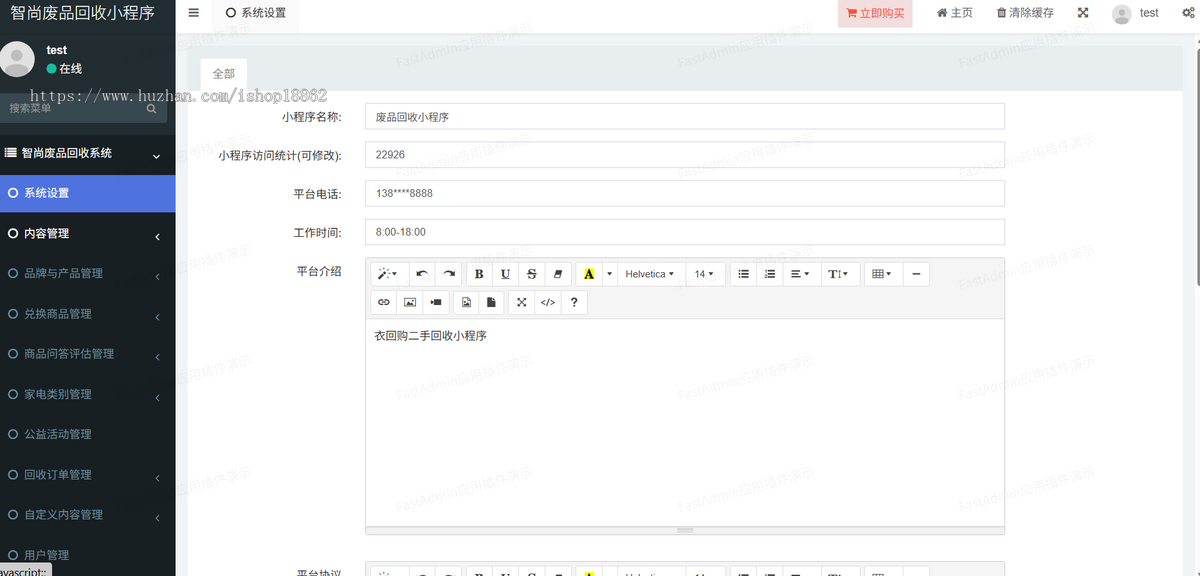Click the select-file document icon
Screen dimensions: 1200x576
click(492, 302)
